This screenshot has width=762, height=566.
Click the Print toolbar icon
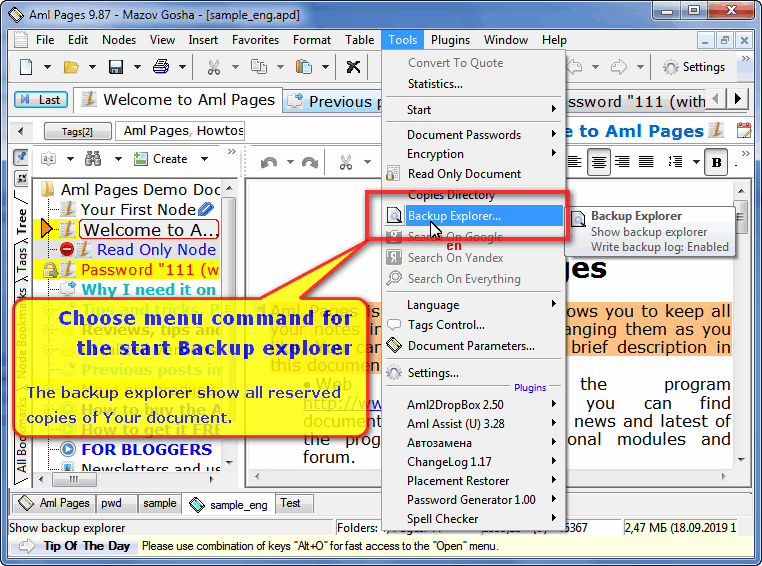tap(161, 66)
